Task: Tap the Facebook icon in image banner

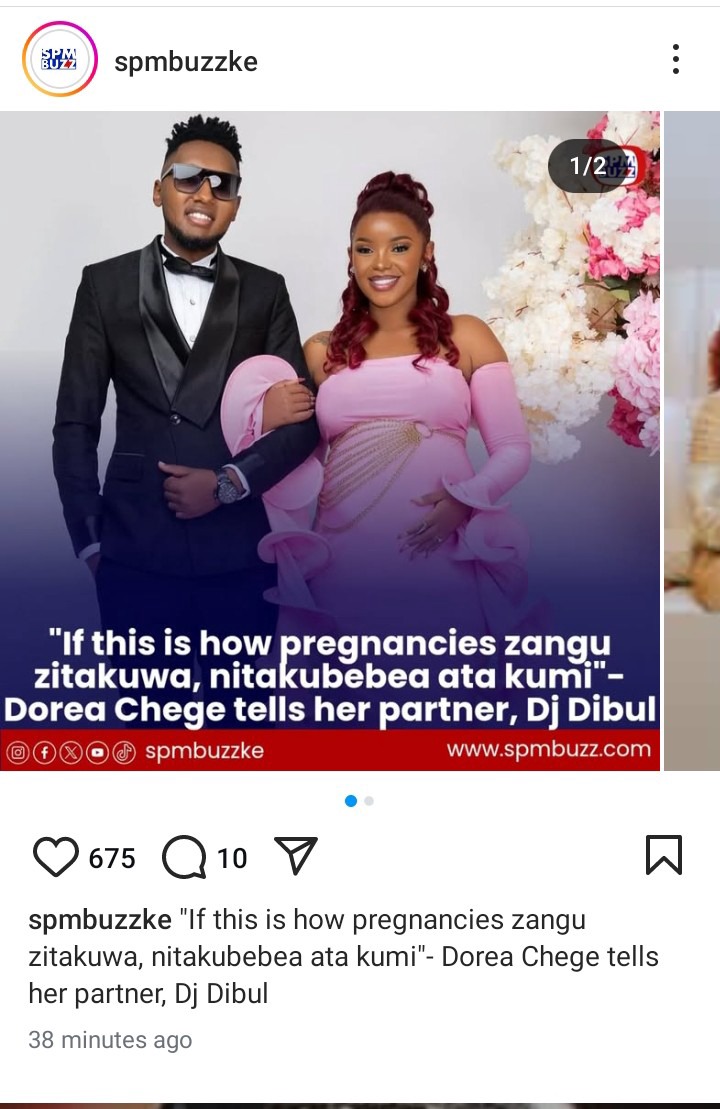Action: tap(44, 753)
